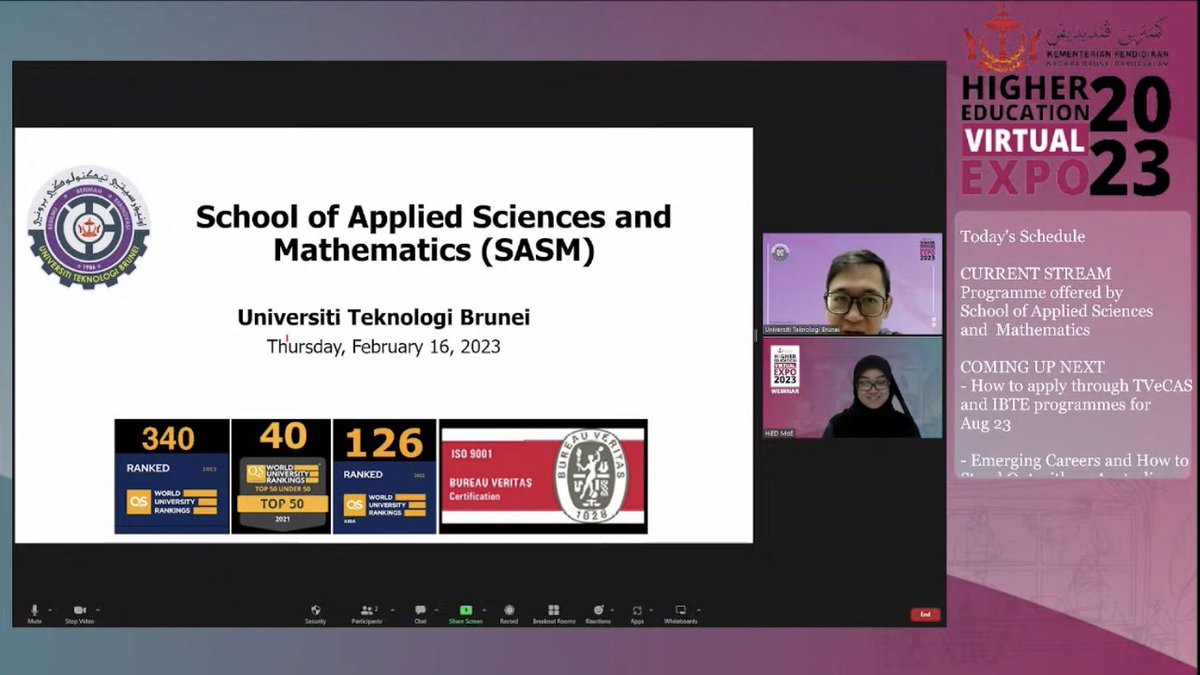Open Whiteboards

point(681,613)
